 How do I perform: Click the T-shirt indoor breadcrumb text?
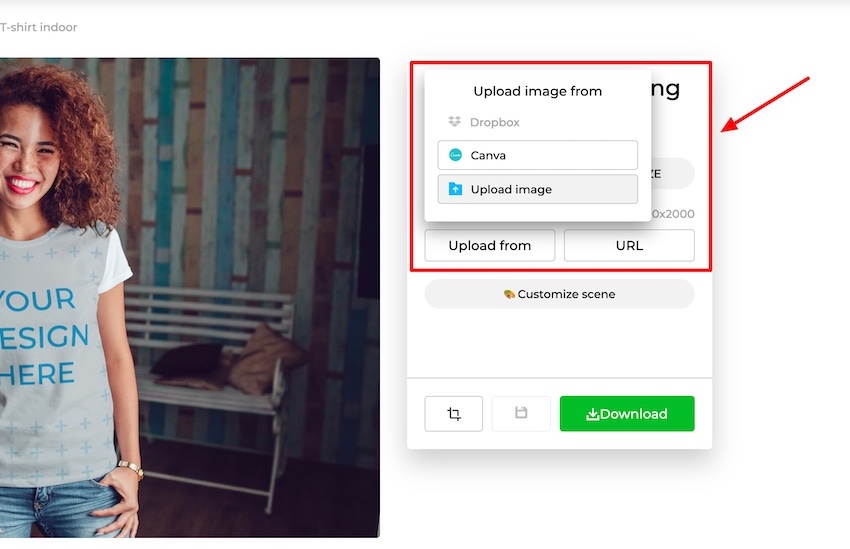click(38, 27)
